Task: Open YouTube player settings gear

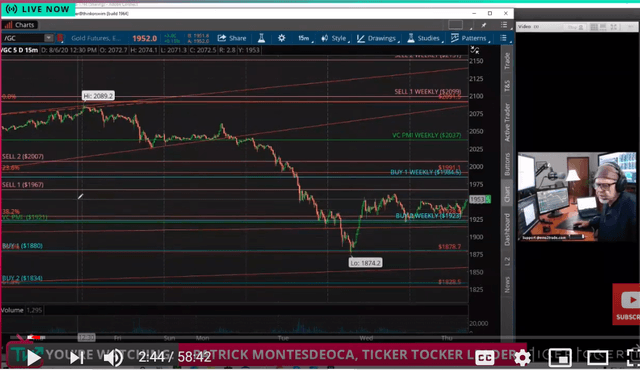Action: 522,358
